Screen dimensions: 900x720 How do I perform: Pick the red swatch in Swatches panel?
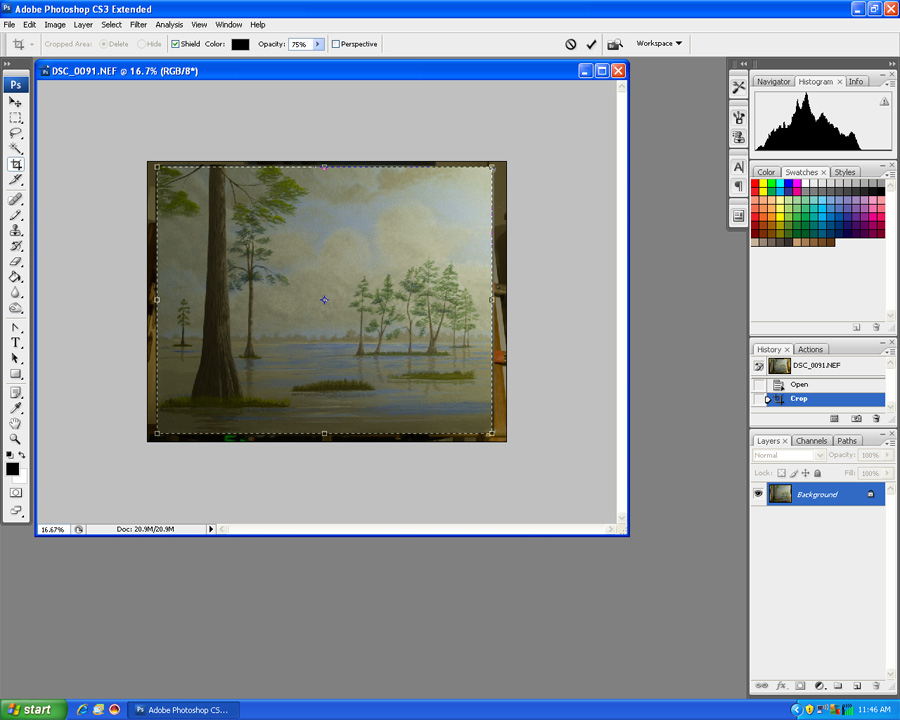click(755, 183)
